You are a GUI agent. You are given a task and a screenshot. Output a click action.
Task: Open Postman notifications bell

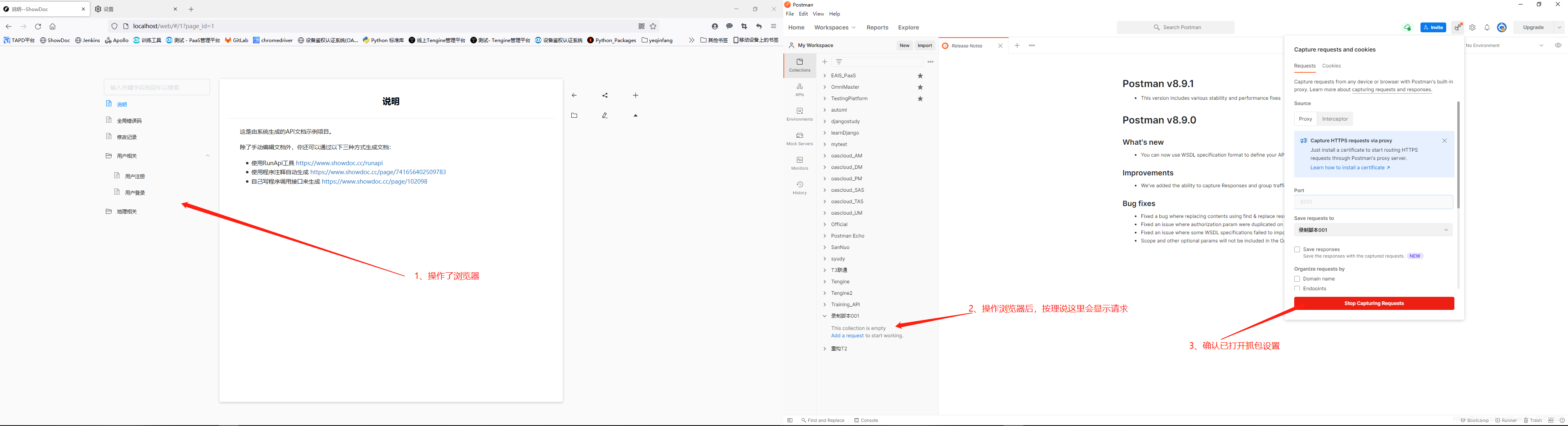[x=1487, y=27]
